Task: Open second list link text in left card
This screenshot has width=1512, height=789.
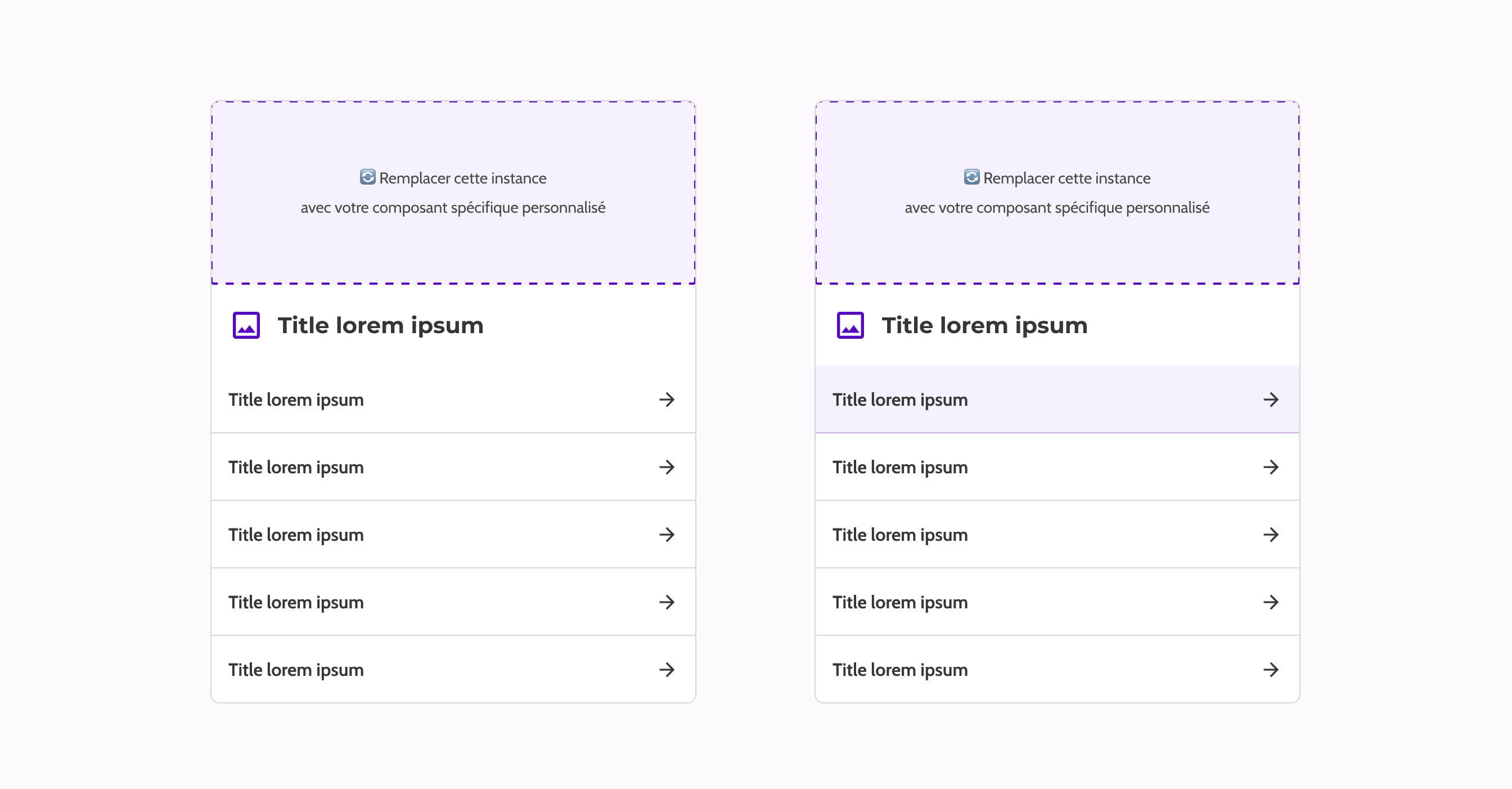Action: [x=296, y=467]
